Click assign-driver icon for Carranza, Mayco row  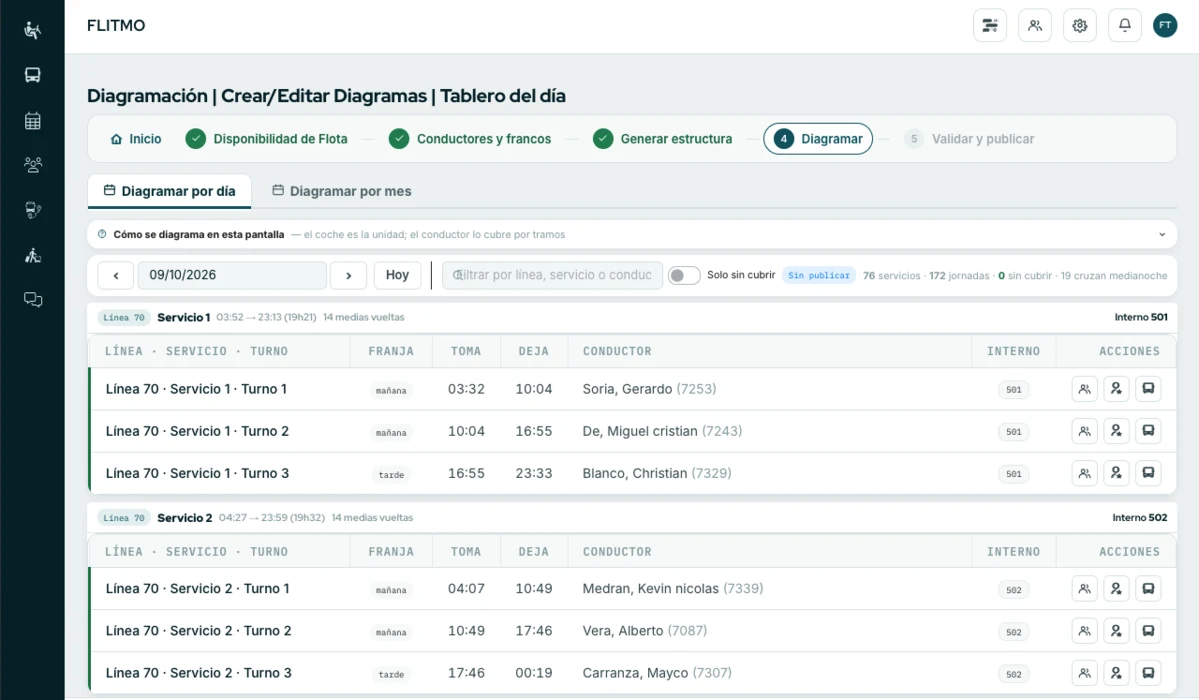pyautogui.click(x=1116, y=672)
